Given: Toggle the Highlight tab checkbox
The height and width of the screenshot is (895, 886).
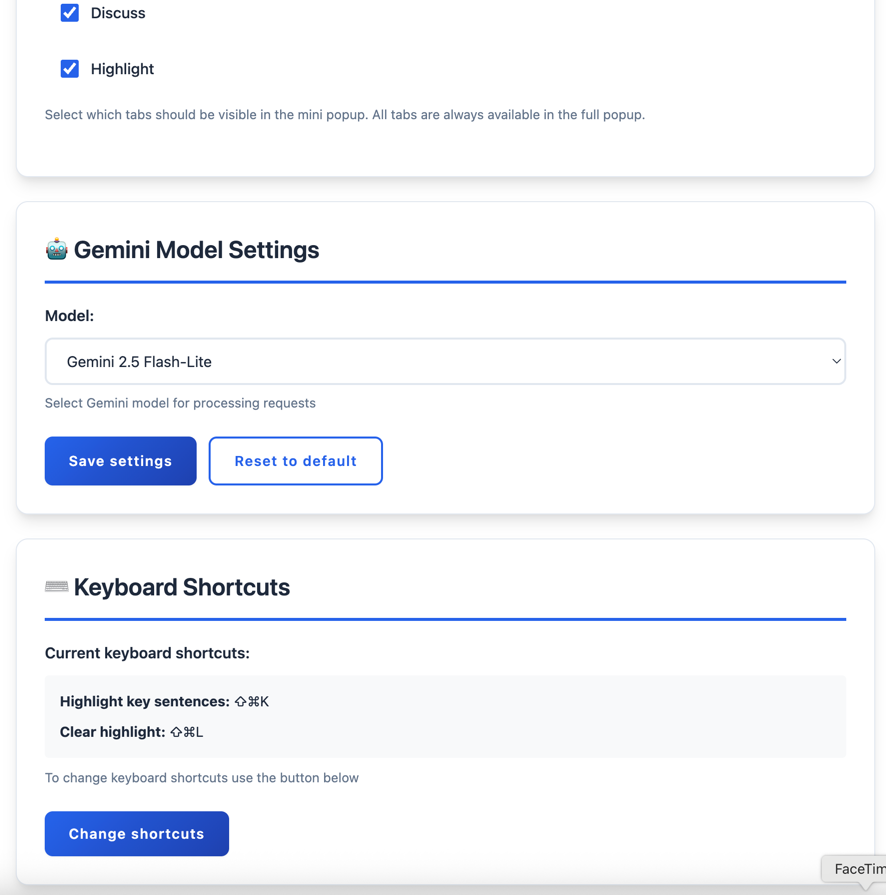Looking at the screenshot, I should (x=70, y=68).
